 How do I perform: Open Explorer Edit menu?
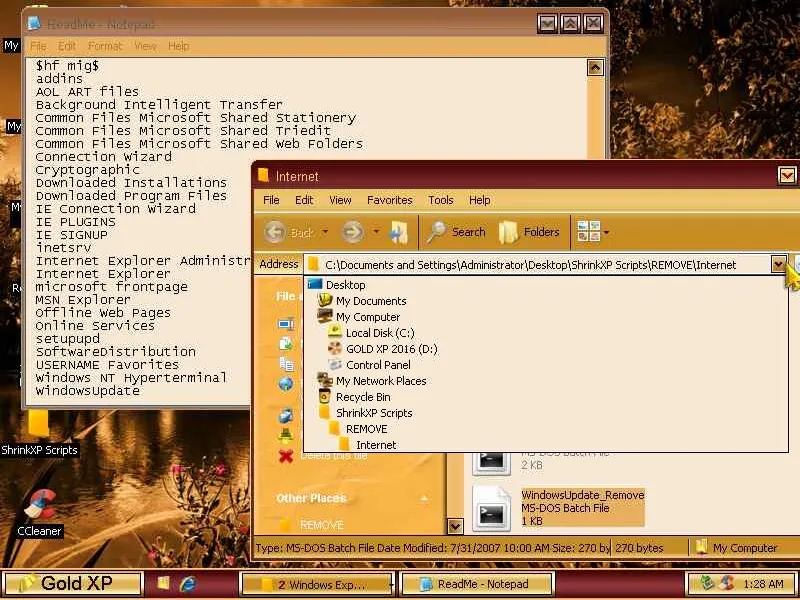304,200
